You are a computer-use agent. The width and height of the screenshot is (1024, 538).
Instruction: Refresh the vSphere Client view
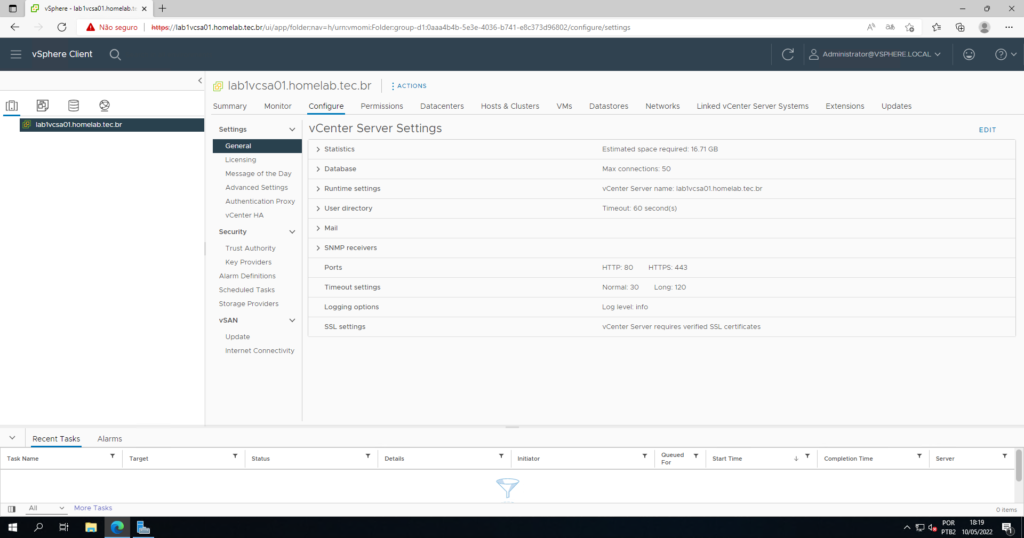tap(788, 54)
